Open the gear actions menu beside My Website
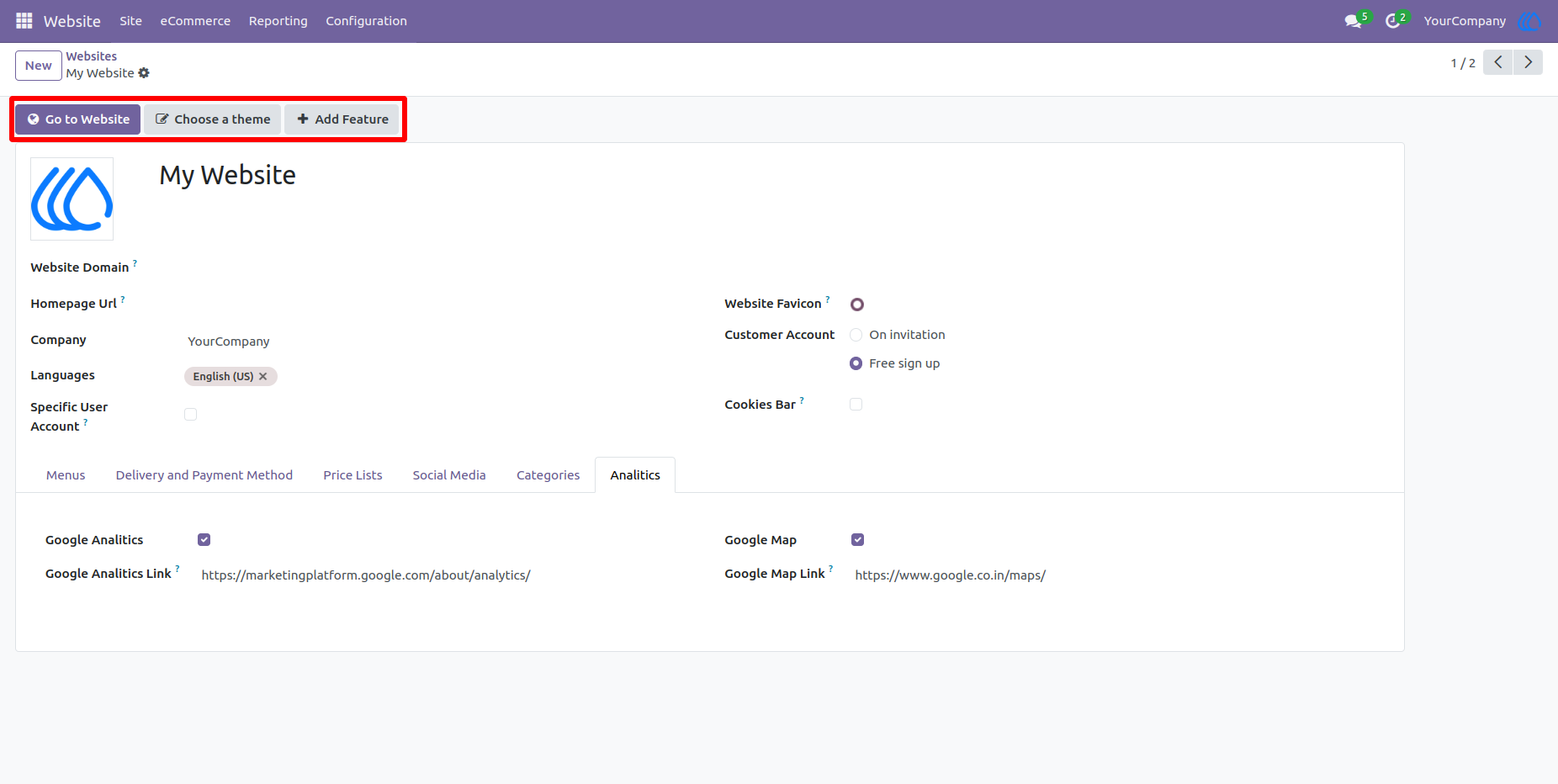 pyautogui.click(x=144, y=73)
